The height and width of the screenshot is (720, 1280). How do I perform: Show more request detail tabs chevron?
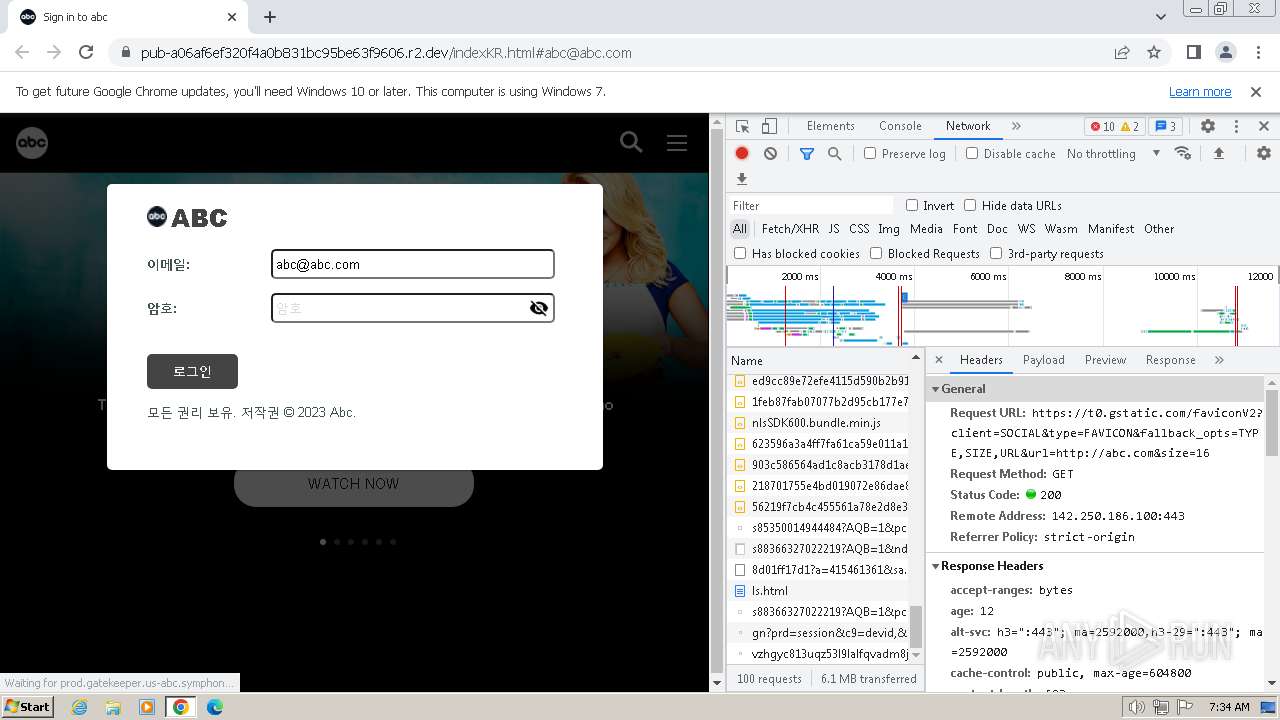1219,360
